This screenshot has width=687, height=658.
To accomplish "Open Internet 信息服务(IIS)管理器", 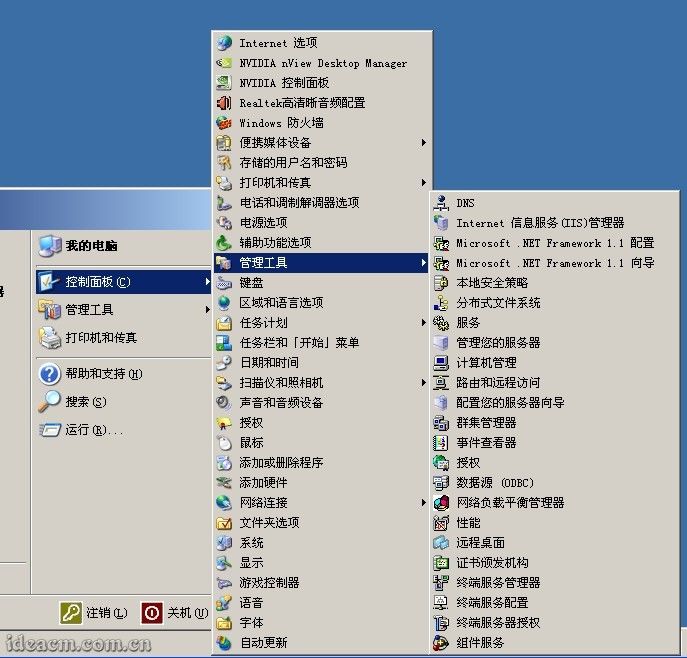I will click(x=540, y=223).
